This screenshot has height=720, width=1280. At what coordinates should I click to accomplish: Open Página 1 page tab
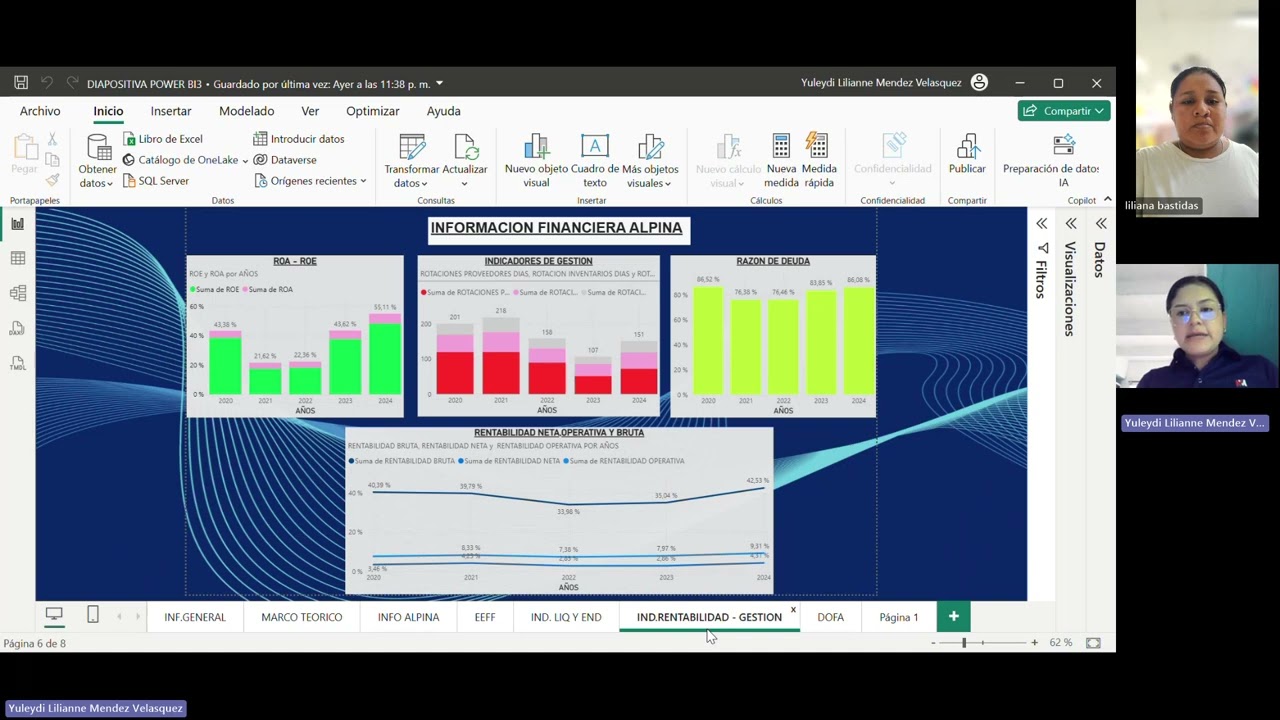[898, 617]
